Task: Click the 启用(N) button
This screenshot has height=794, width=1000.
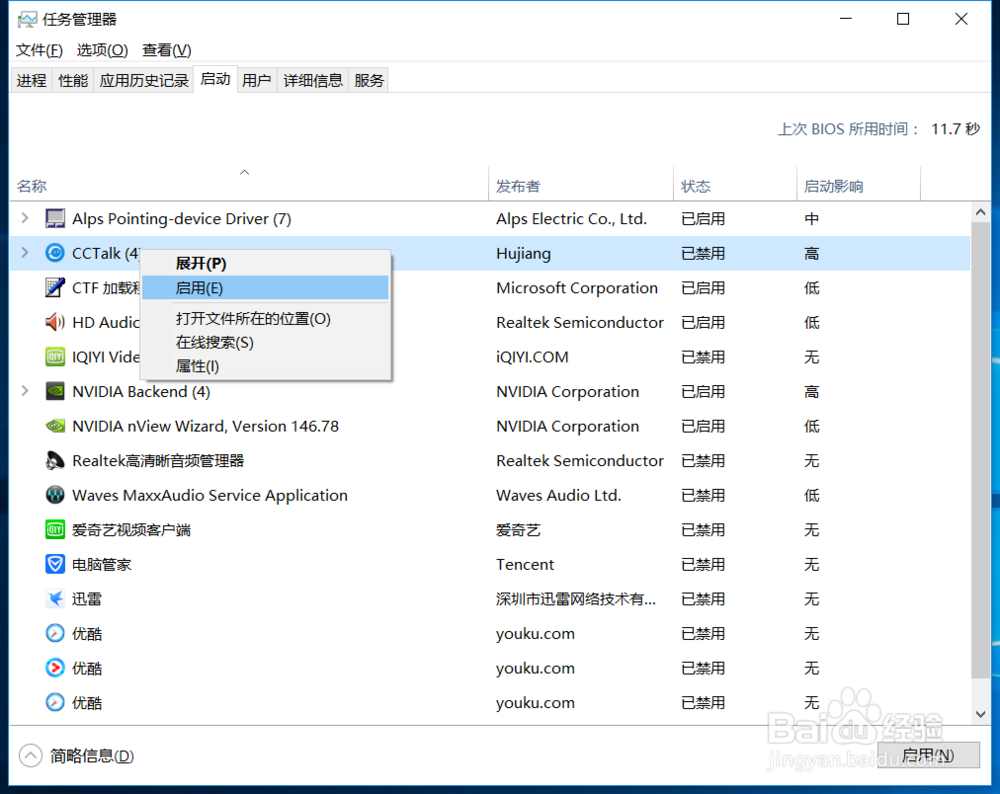Action: 928,755
